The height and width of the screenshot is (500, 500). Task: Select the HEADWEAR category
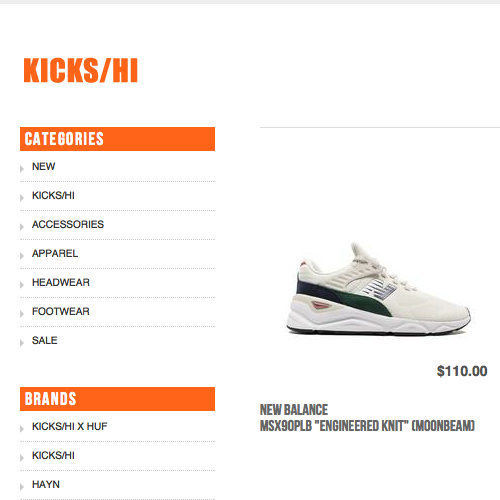point(61,282)
